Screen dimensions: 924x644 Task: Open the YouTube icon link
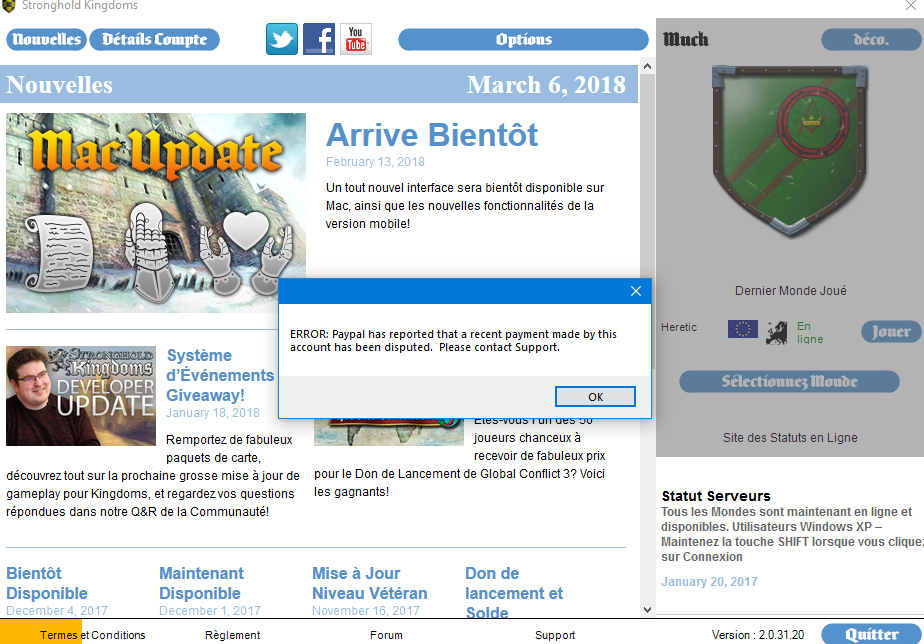click(x=356, y=39)
